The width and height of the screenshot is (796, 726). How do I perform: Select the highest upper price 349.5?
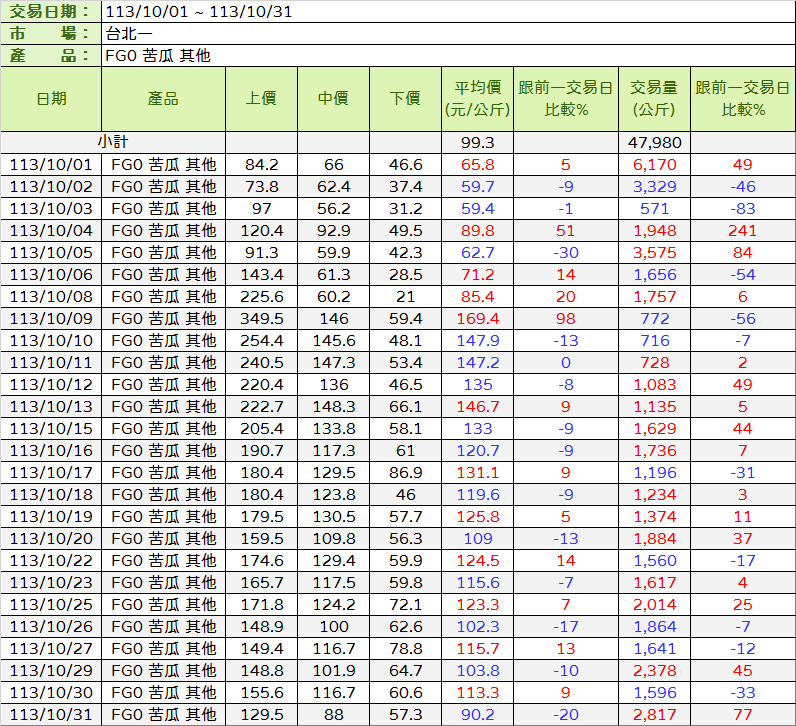(261, 318)
